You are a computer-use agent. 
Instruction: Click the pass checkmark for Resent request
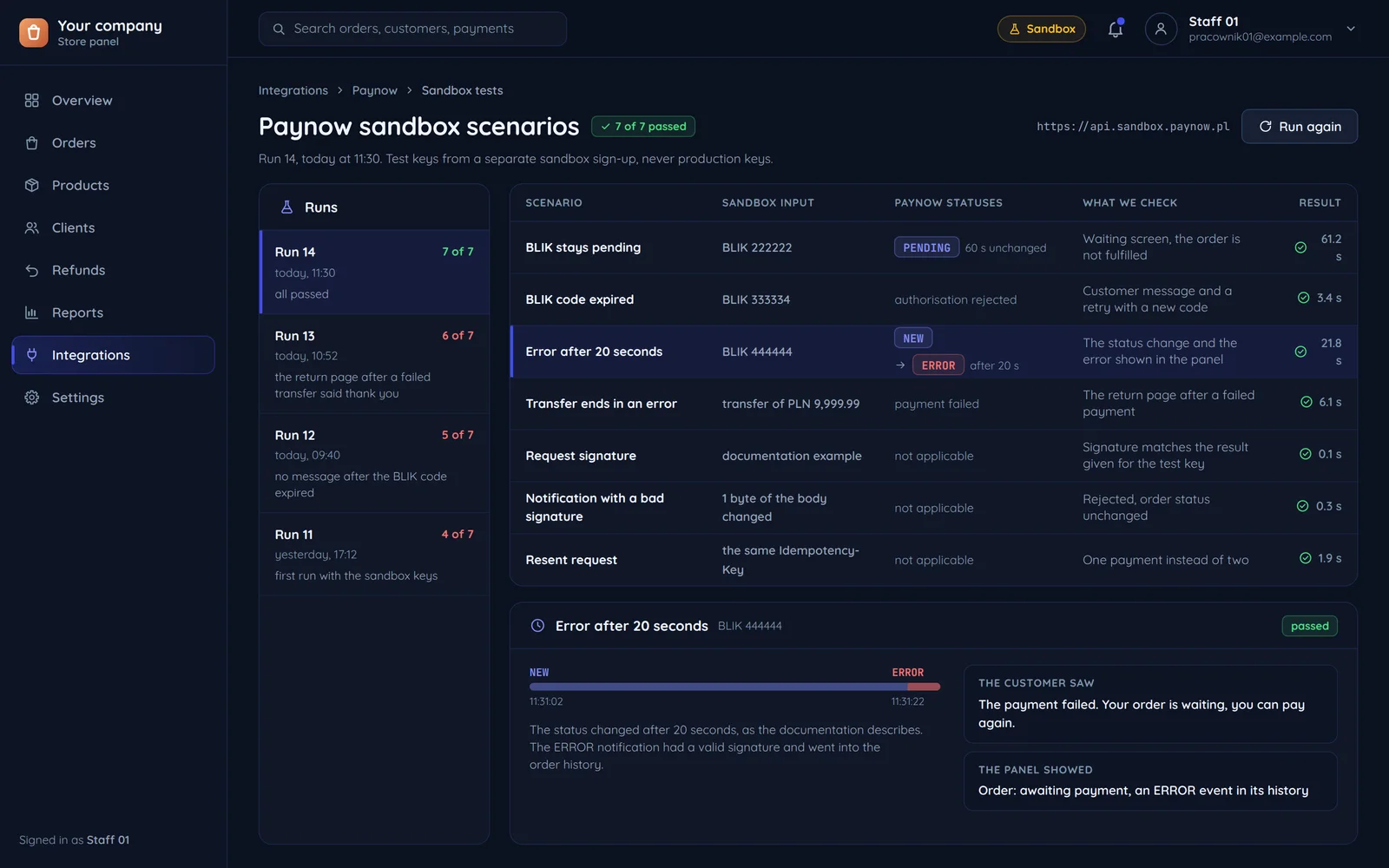pyautogui.click(x=1306, y=558)
